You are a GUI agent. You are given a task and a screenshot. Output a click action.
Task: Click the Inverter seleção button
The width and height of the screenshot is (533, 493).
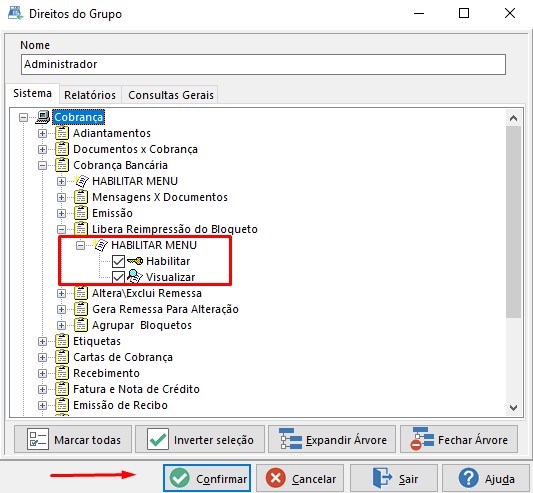tap(200, 439)
